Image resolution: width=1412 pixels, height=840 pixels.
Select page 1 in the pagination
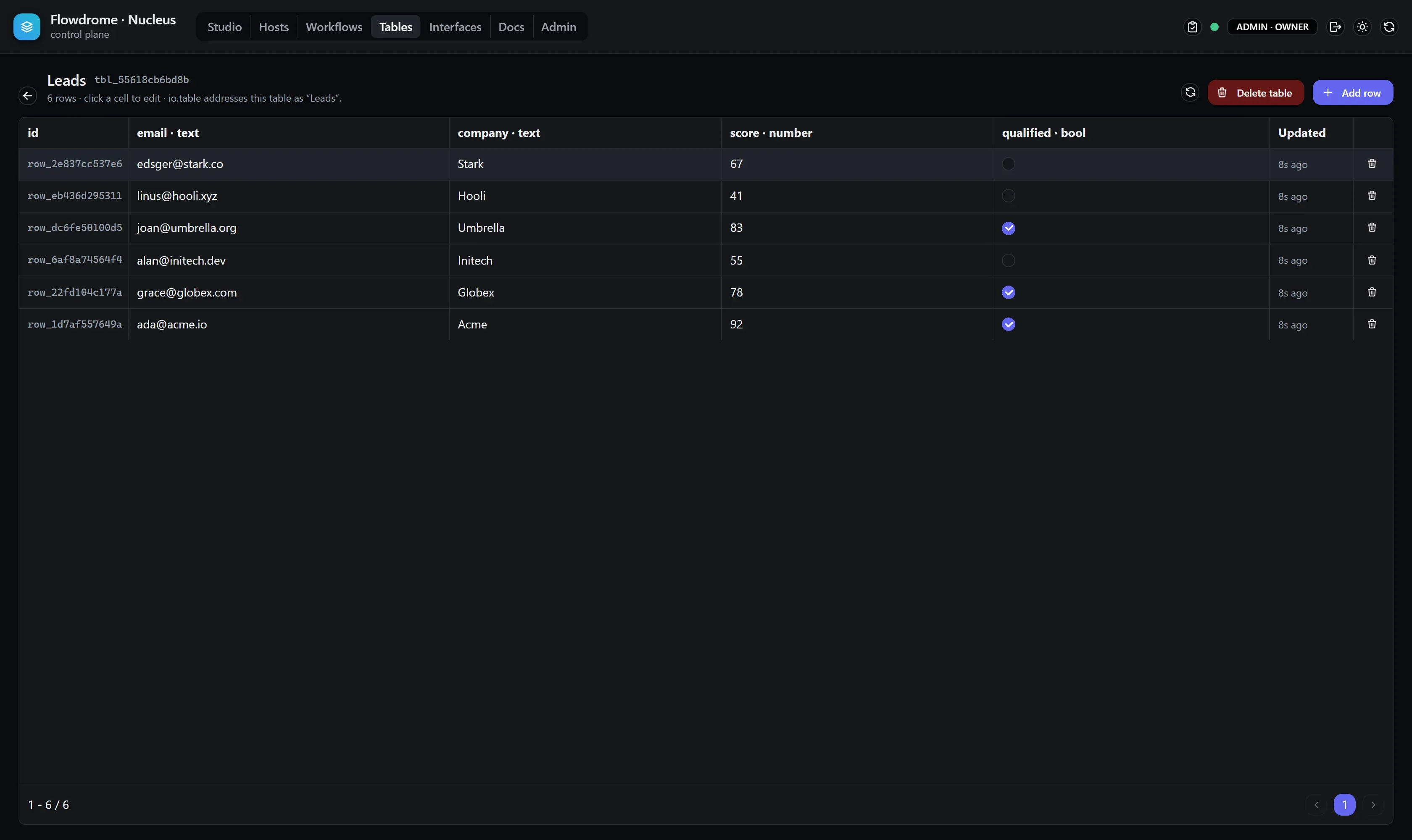coord(1345,804)
